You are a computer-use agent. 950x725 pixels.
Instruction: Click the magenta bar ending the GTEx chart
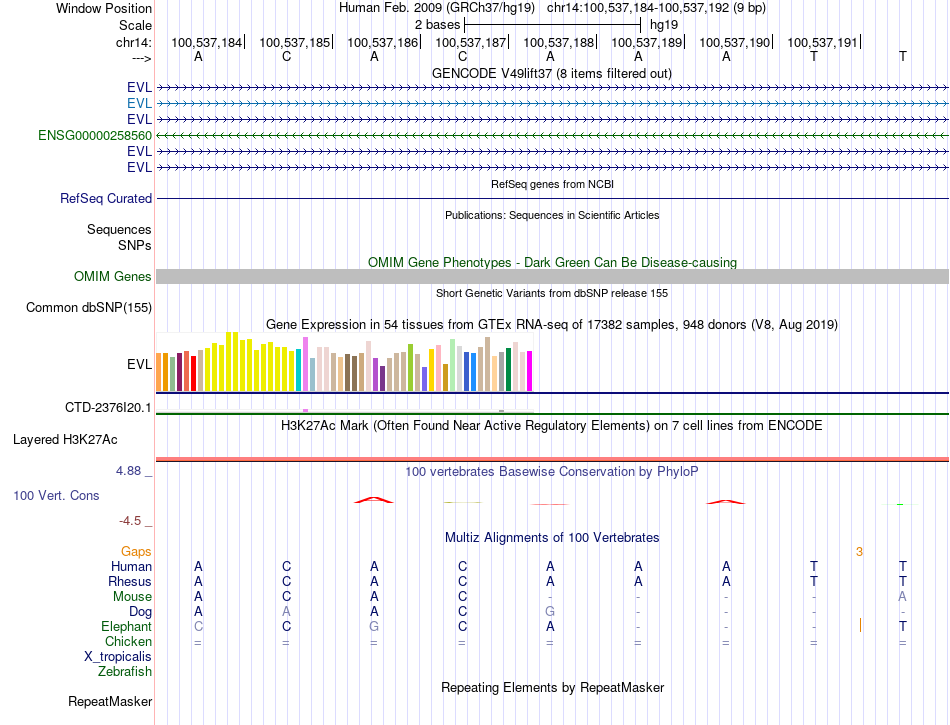(x=528, y=372)
